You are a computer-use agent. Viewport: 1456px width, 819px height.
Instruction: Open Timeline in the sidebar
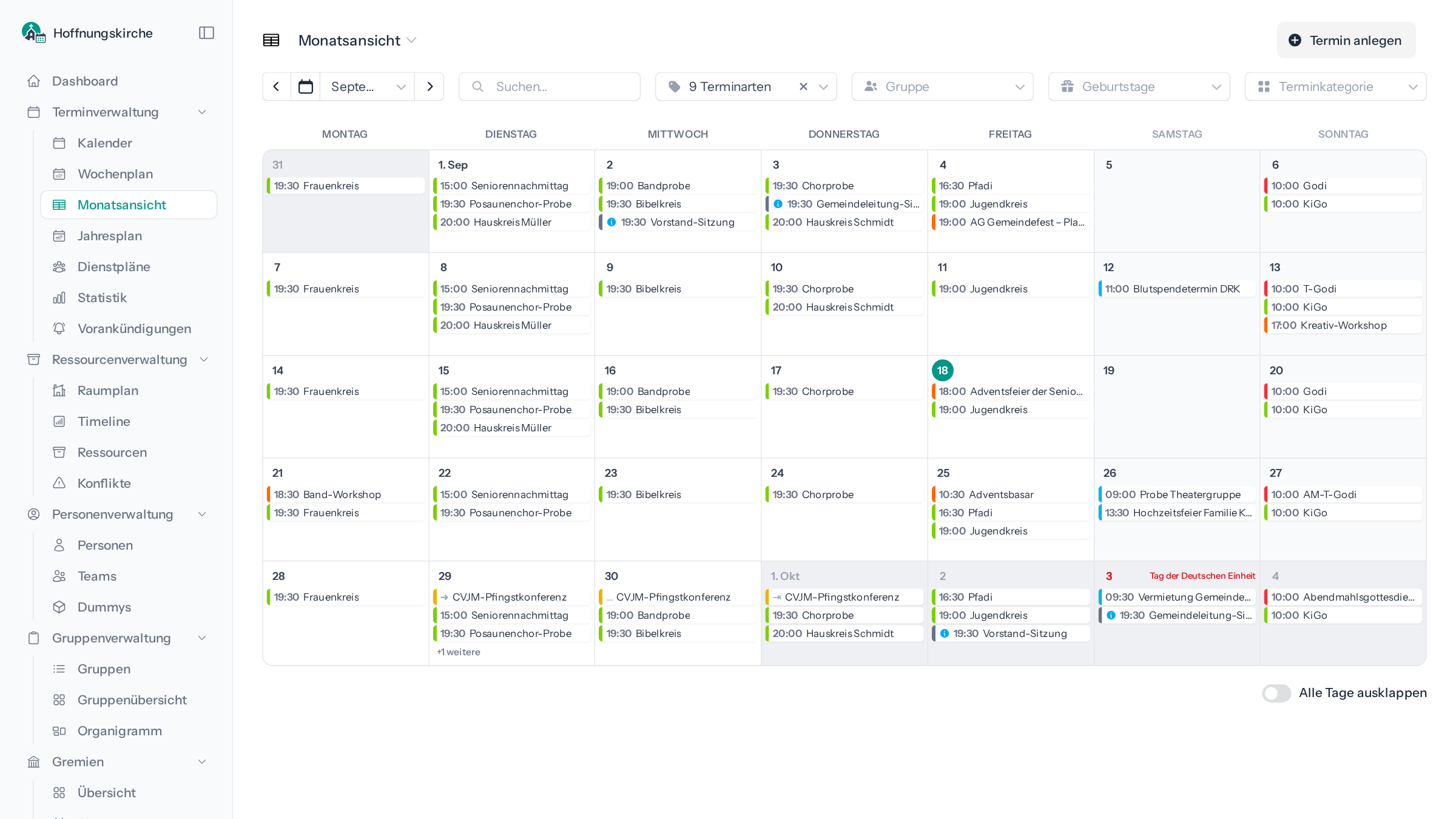(x=129, y=422)
